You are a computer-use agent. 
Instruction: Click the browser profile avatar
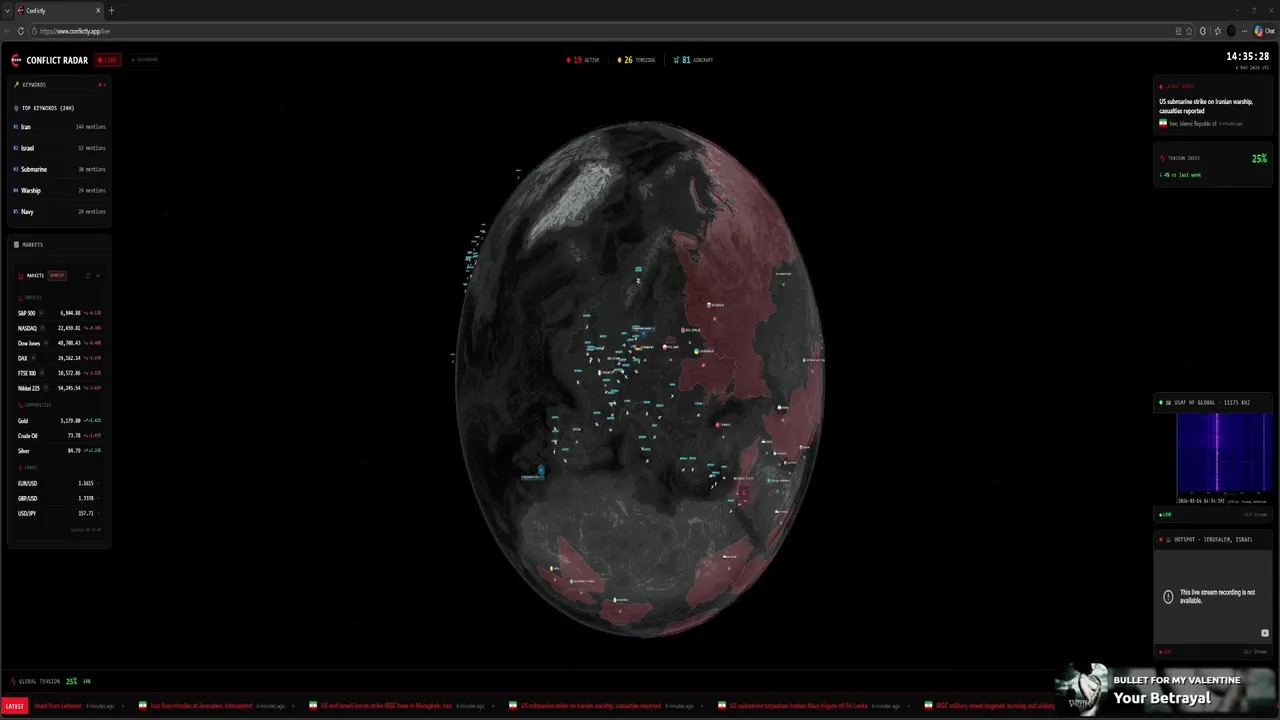click(1231, 31)
